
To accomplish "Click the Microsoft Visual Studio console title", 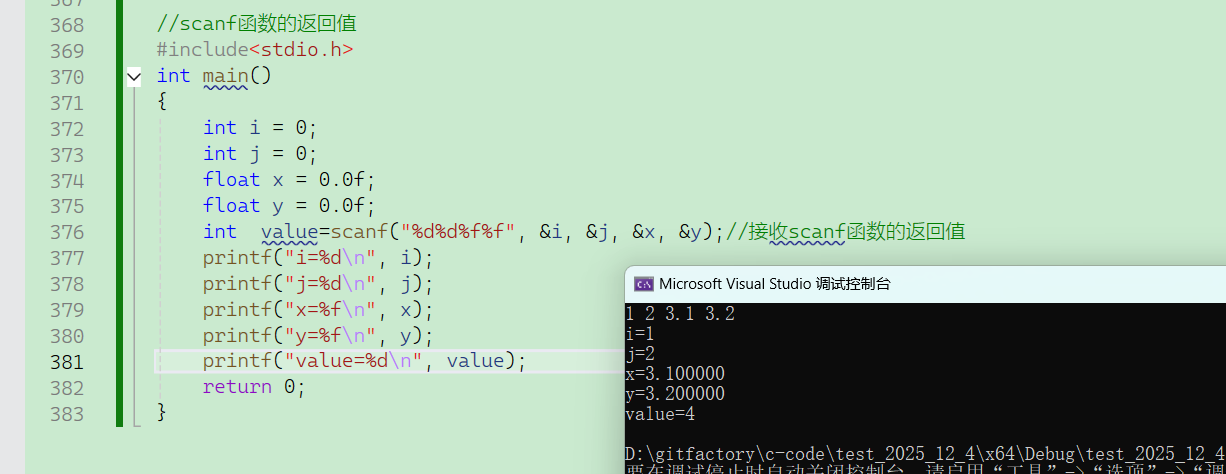I will [x=774, y=284].
